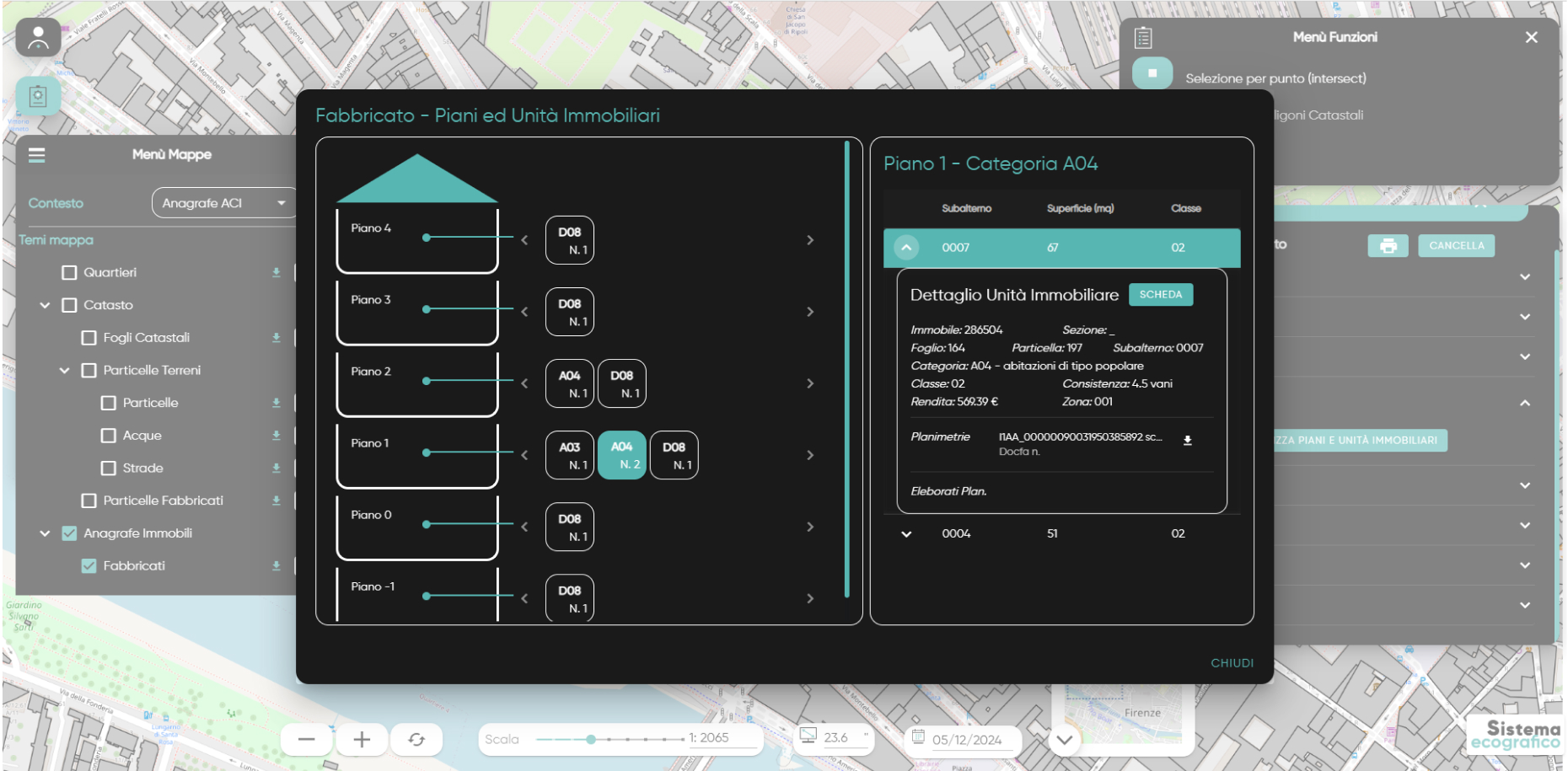The height and width of the screenshot is (771, 1568).
Task: Expand the first right panel section chevron
Action: (x=1525, y=277)
